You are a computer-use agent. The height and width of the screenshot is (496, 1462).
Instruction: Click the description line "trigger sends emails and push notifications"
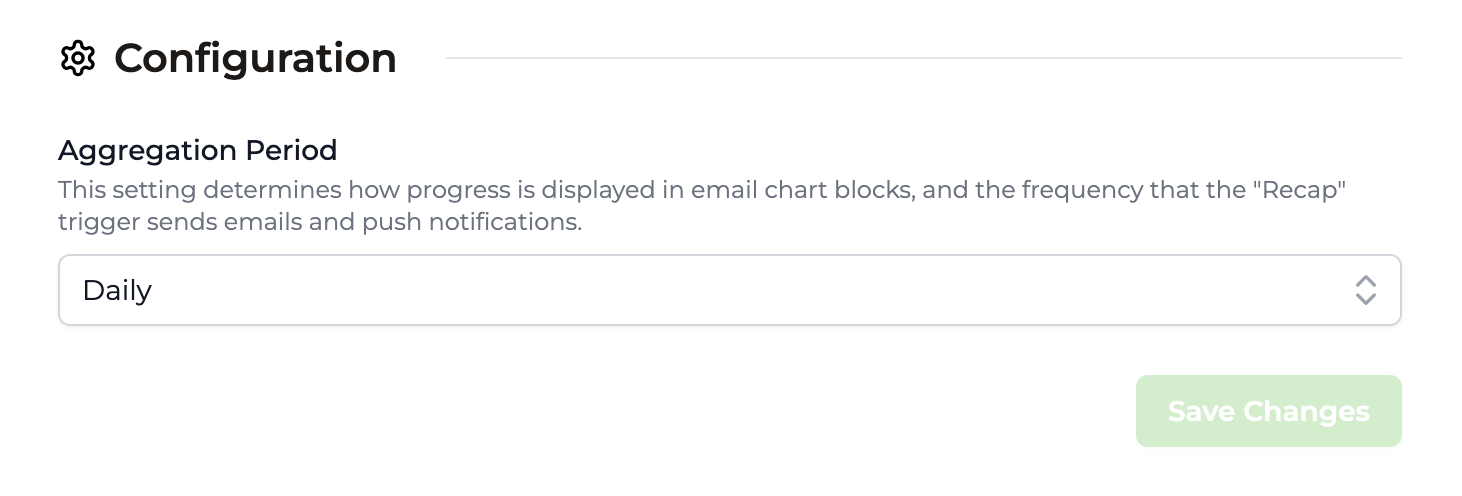pyautogui.click(x=320, y=222)
